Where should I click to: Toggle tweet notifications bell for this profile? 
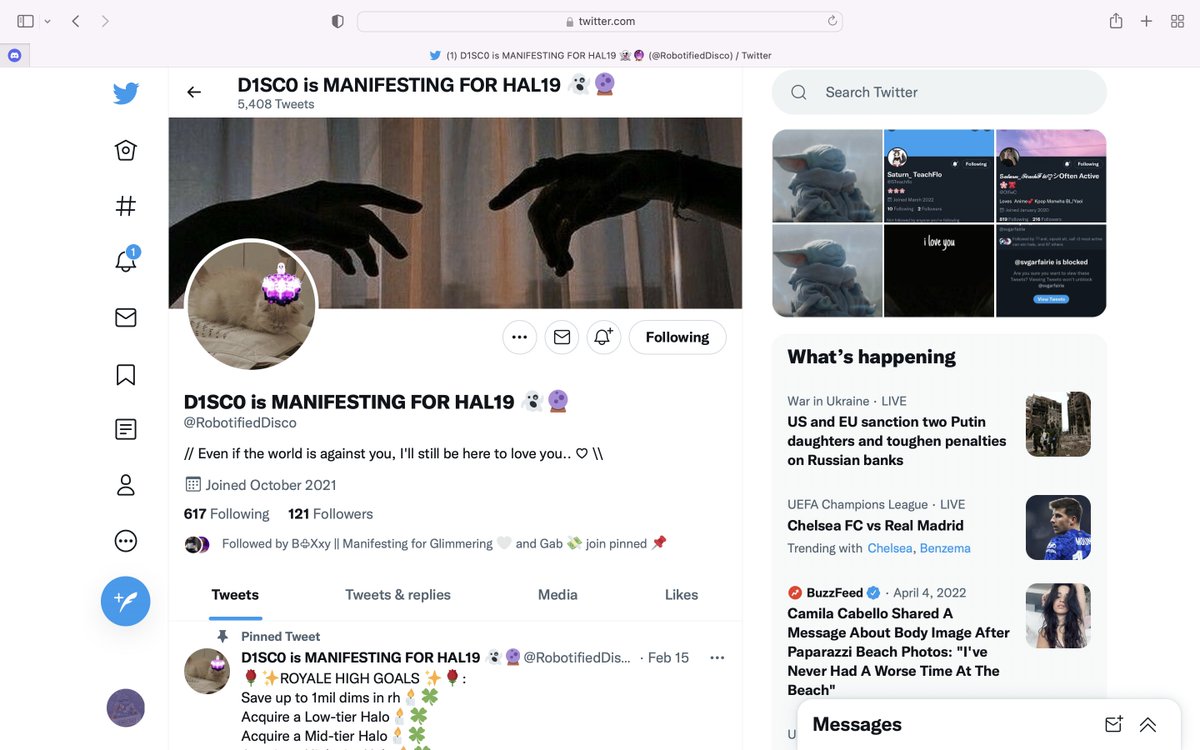(603, 337)
